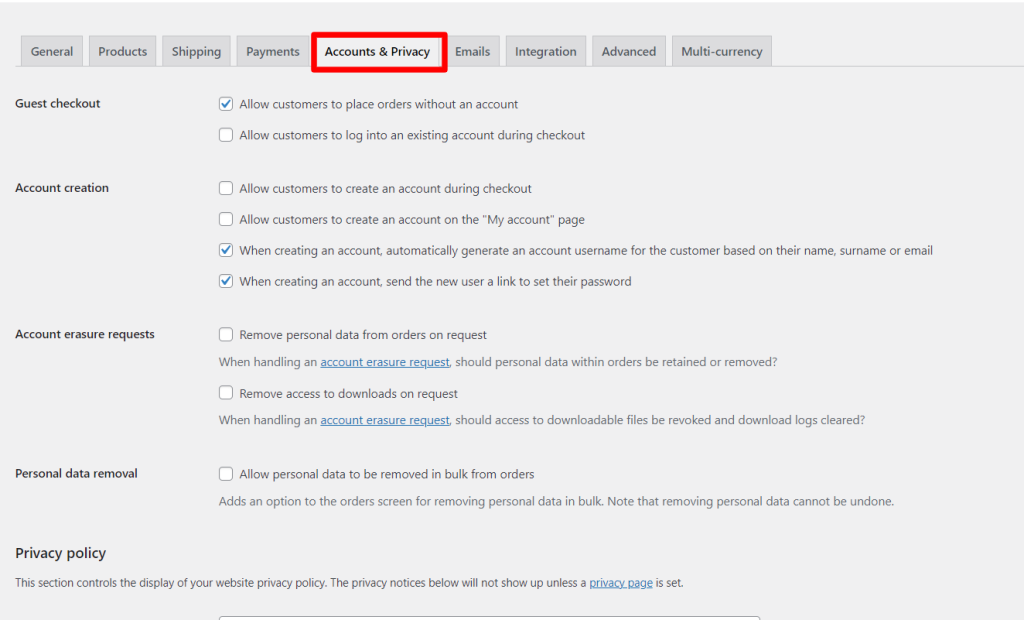Image resolution: width=1024 pixels, height=620 pixels.
Task: Check Remove access to downloads on request
Action: pyautogui.click(x=226, y=393)
